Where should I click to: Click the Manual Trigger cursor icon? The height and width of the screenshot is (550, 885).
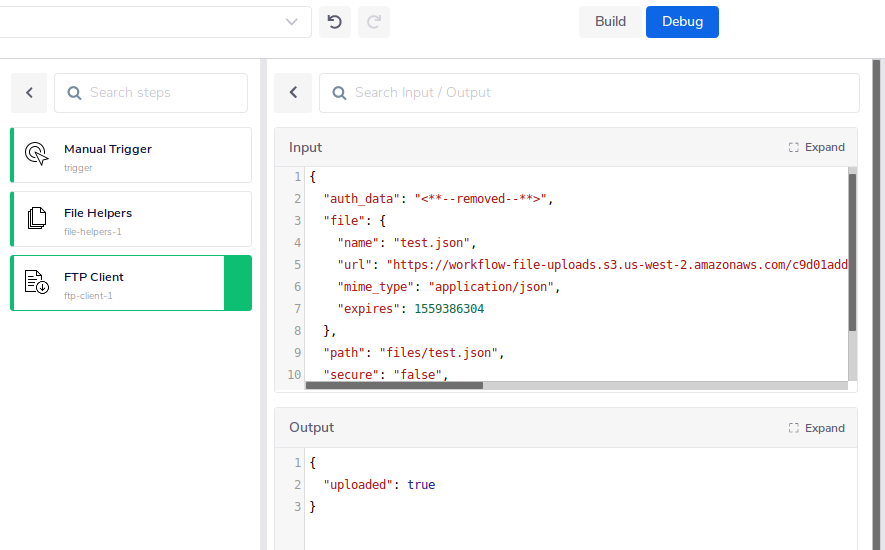37,155
